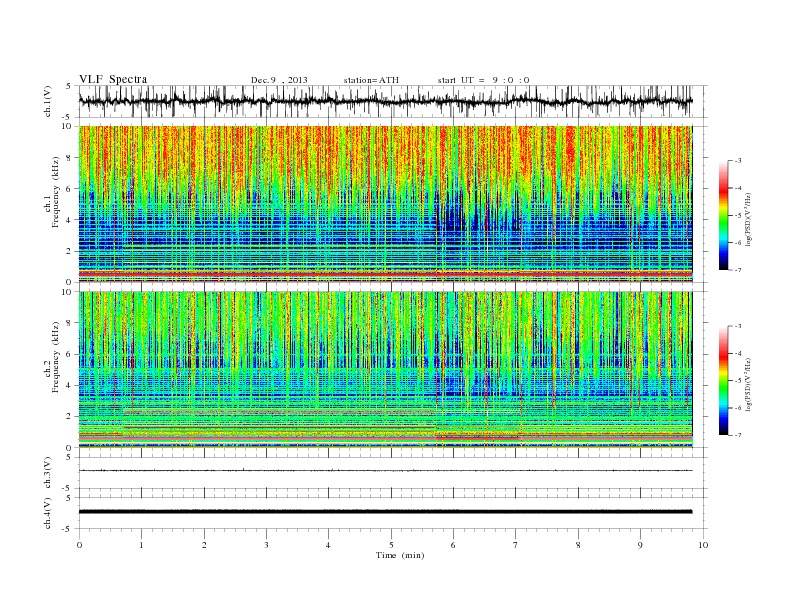Click the thick ch.4 voltage trace
Image resolution: width=792 pixels, height=612 pixels.
pyautogui.click(x=385, y=512)
